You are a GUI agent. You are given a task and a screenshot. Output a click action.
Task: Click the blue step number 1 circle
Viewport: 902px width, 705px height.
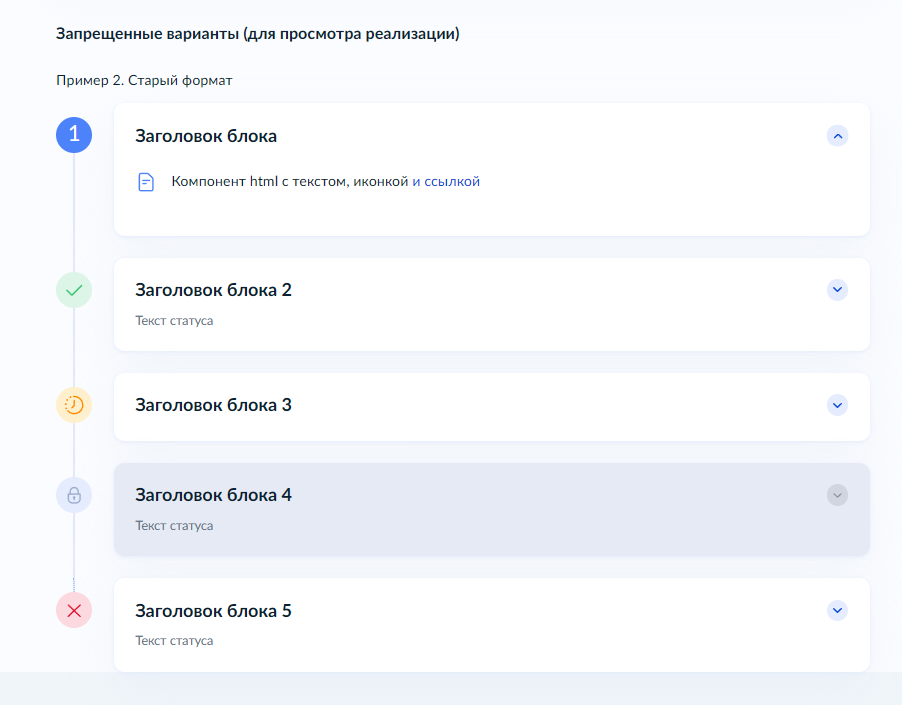click(74, 135)
